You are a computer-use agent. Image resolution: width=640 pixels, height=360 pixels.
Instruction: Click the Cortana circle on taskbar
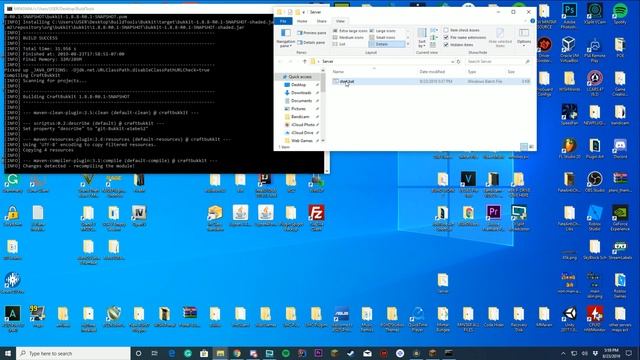tap(138, 353)
